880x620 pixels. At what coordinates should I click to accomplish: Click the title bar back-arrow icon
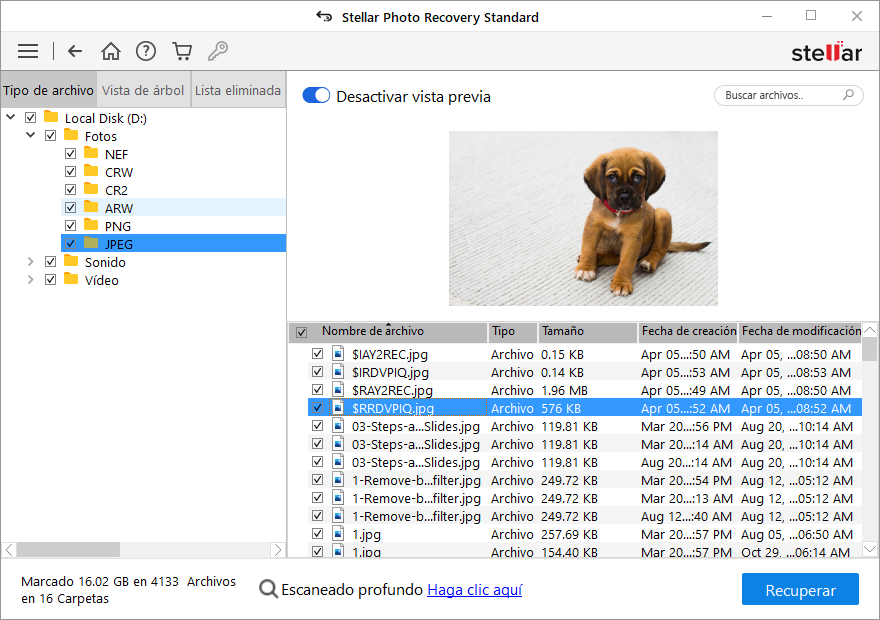[324, 16]
